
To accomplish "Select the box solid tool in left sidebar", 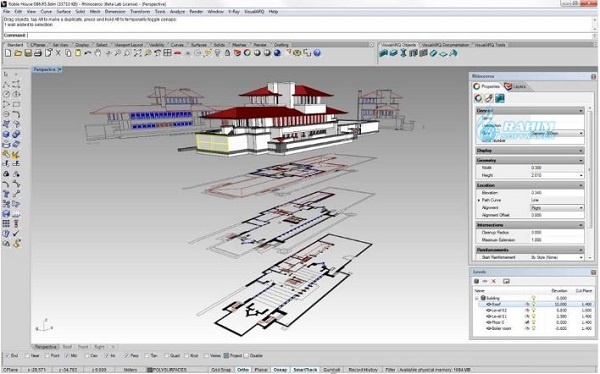I will [6, 134].
